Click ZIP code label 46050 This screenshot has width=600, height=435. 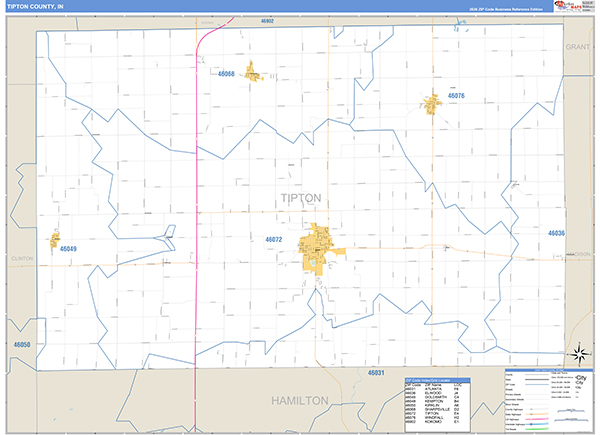point(22,344)
